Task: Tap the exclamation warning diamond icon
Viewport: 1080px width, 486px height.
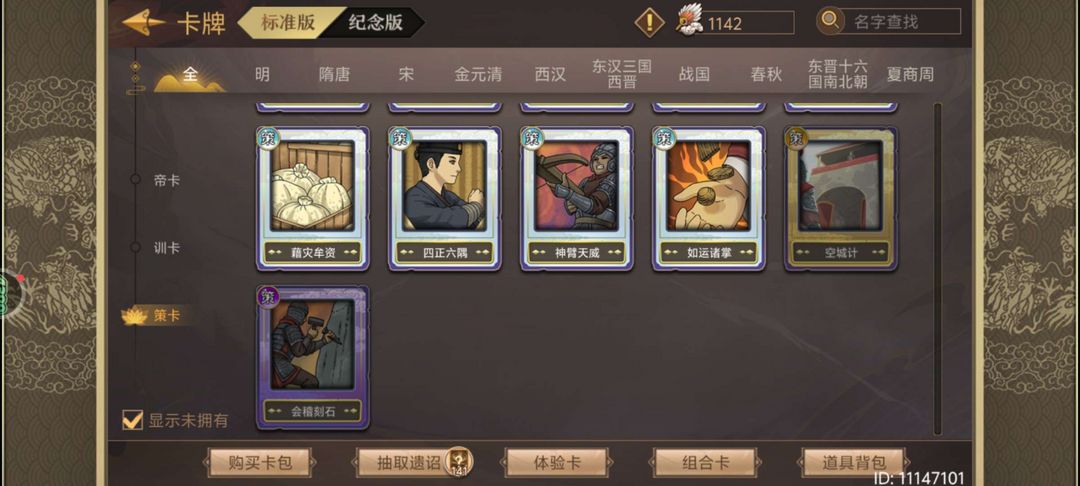Action: pos(649,23)
